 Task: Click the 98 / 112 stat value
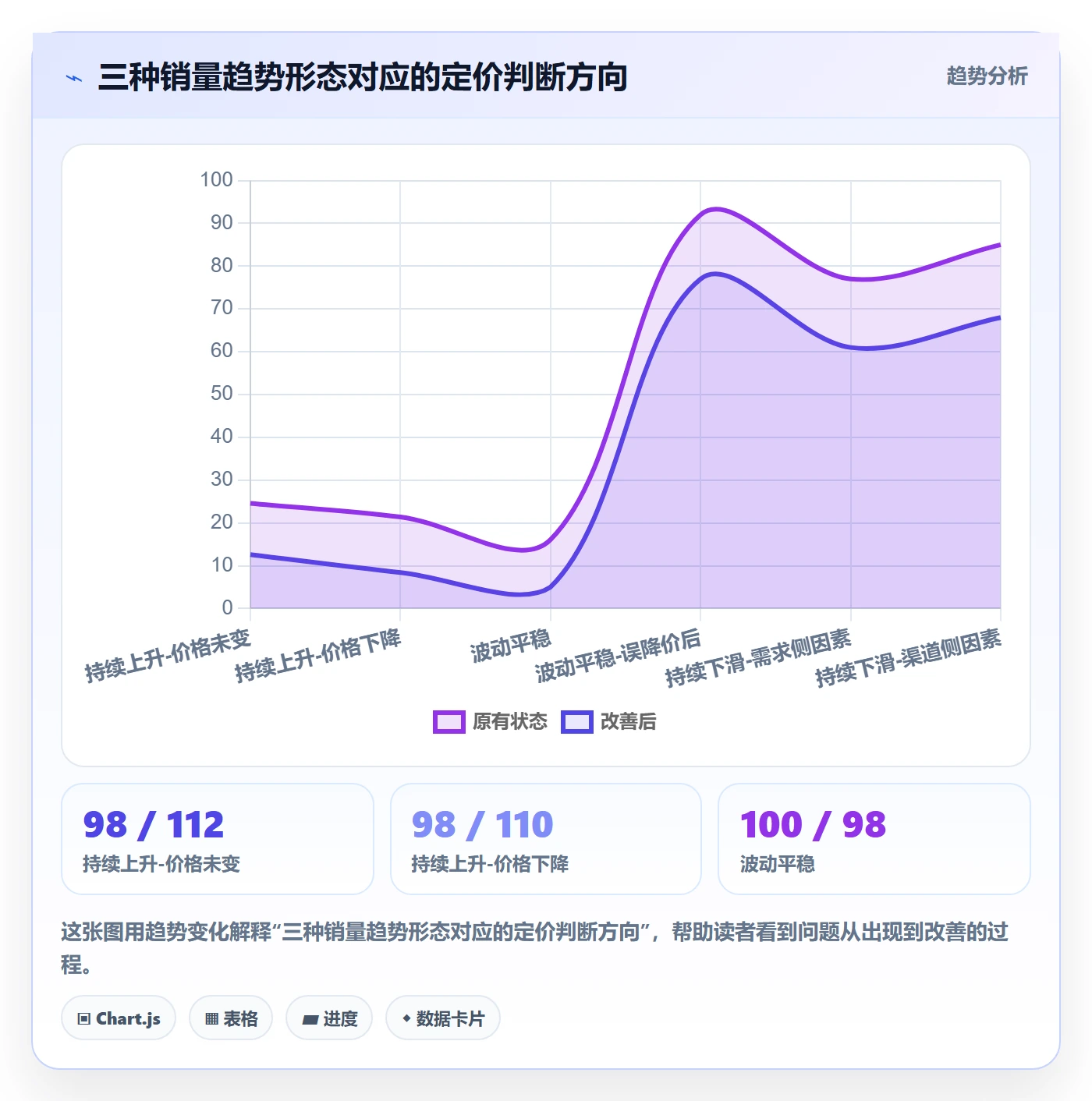(x=154, y=825)
